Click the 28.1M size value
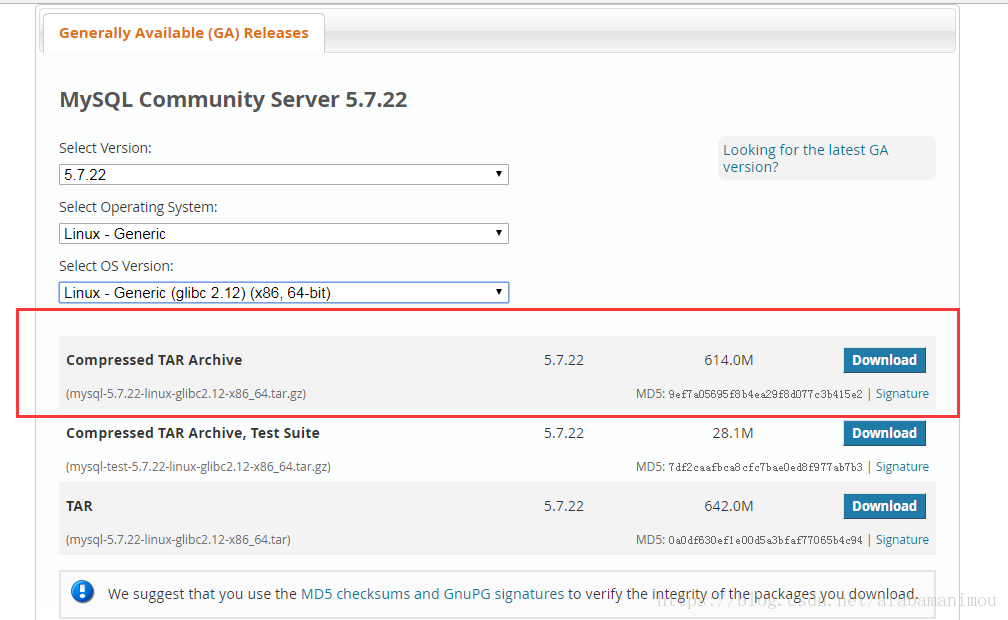This screenshot has width=1008, height=620. pos(733,433)
